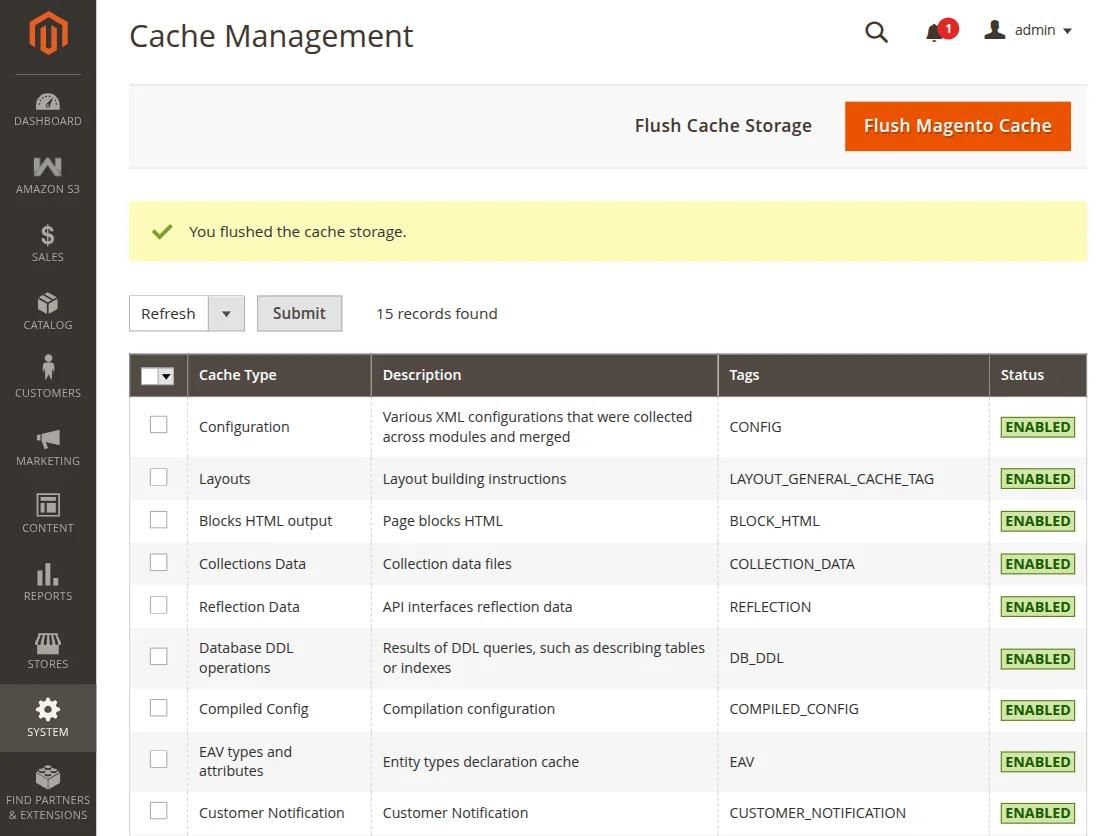The image size is (1120, 836).
Task: Open the System sidebar menu
Action: pos(47,713)
